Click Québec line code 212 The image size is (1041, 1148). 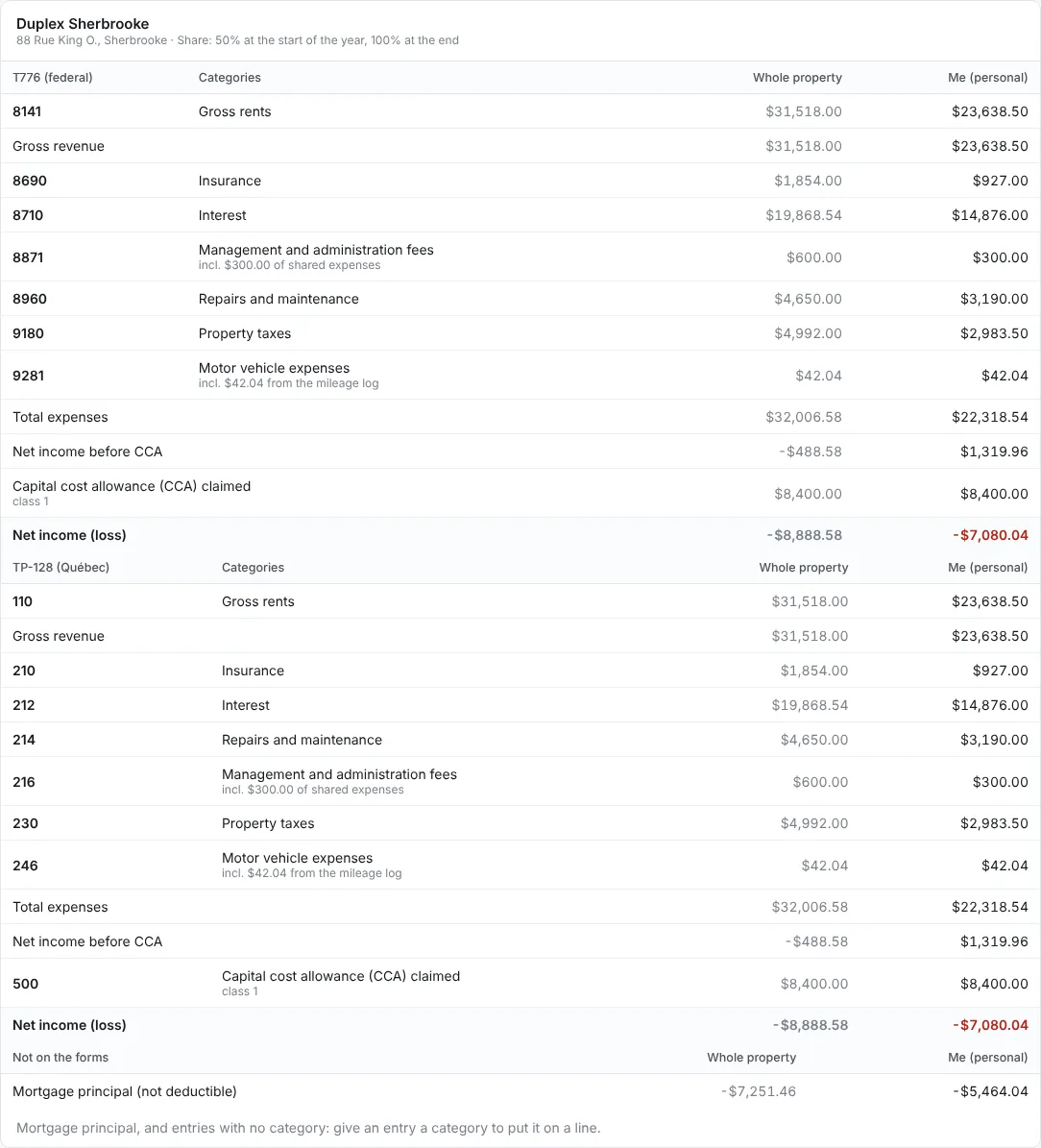click(x=23, y=705)
